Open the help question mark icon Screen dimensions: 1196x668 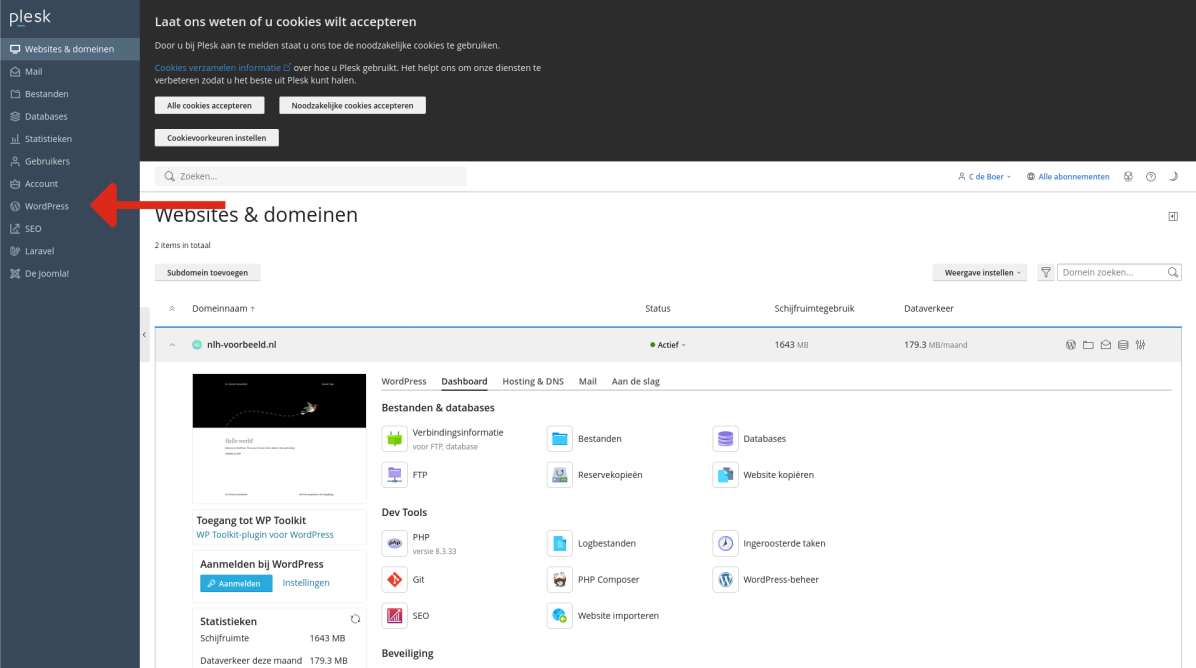1151,176
